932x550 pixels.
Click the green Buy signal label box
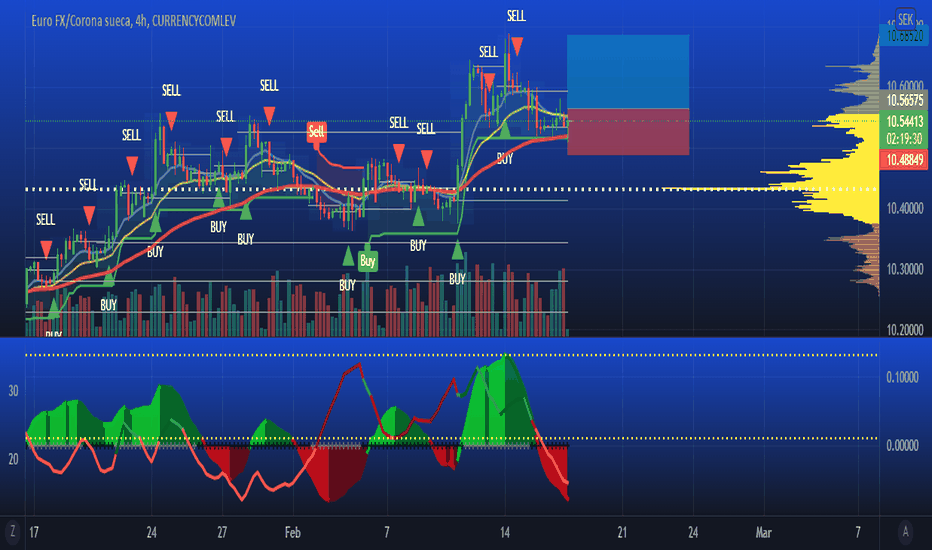tap(367, 261)
